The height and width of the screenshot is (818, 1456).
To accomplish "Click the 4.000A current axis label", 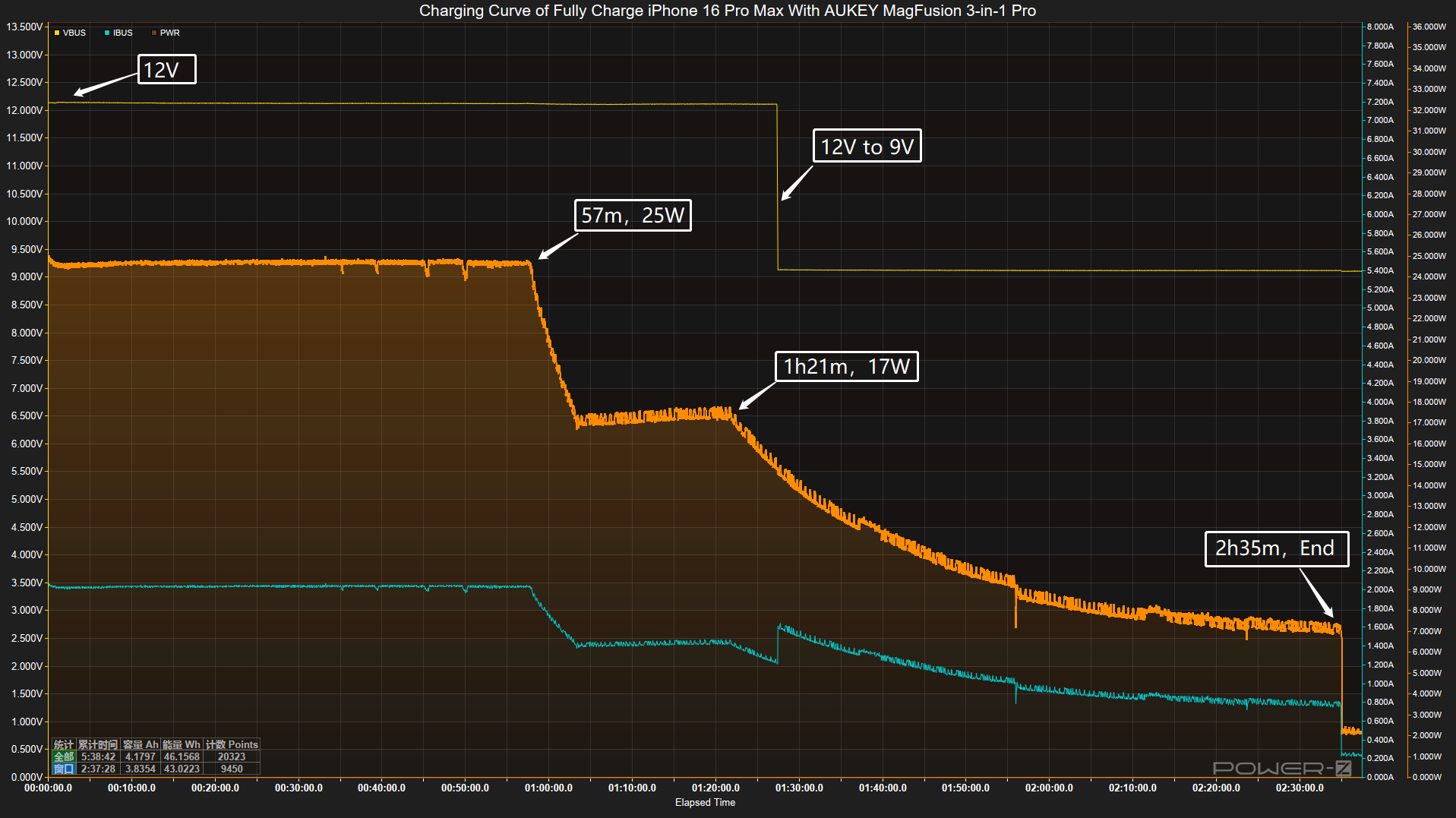I will tap(1380, 402).
